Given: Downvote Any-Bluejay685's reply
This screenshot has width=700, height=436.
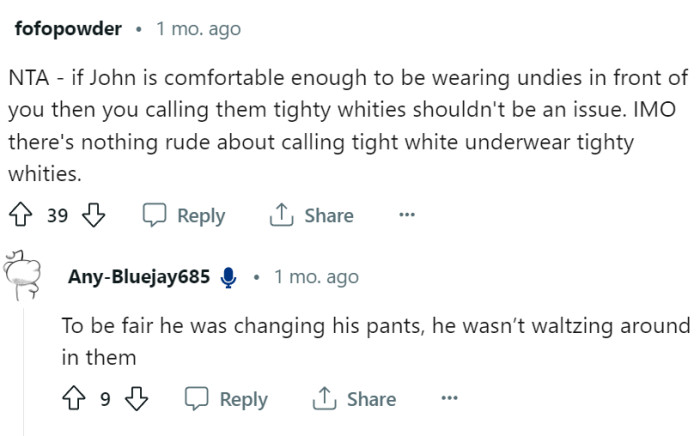Looking at the screenshot, I should coord(135,399).
